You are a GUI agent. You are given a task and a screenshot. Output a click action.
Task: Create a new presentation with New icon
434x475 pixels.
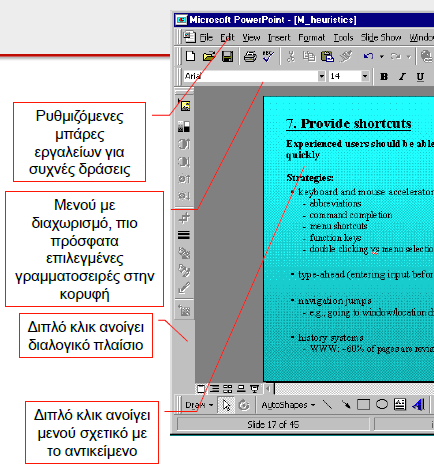(x=190, y=56)
